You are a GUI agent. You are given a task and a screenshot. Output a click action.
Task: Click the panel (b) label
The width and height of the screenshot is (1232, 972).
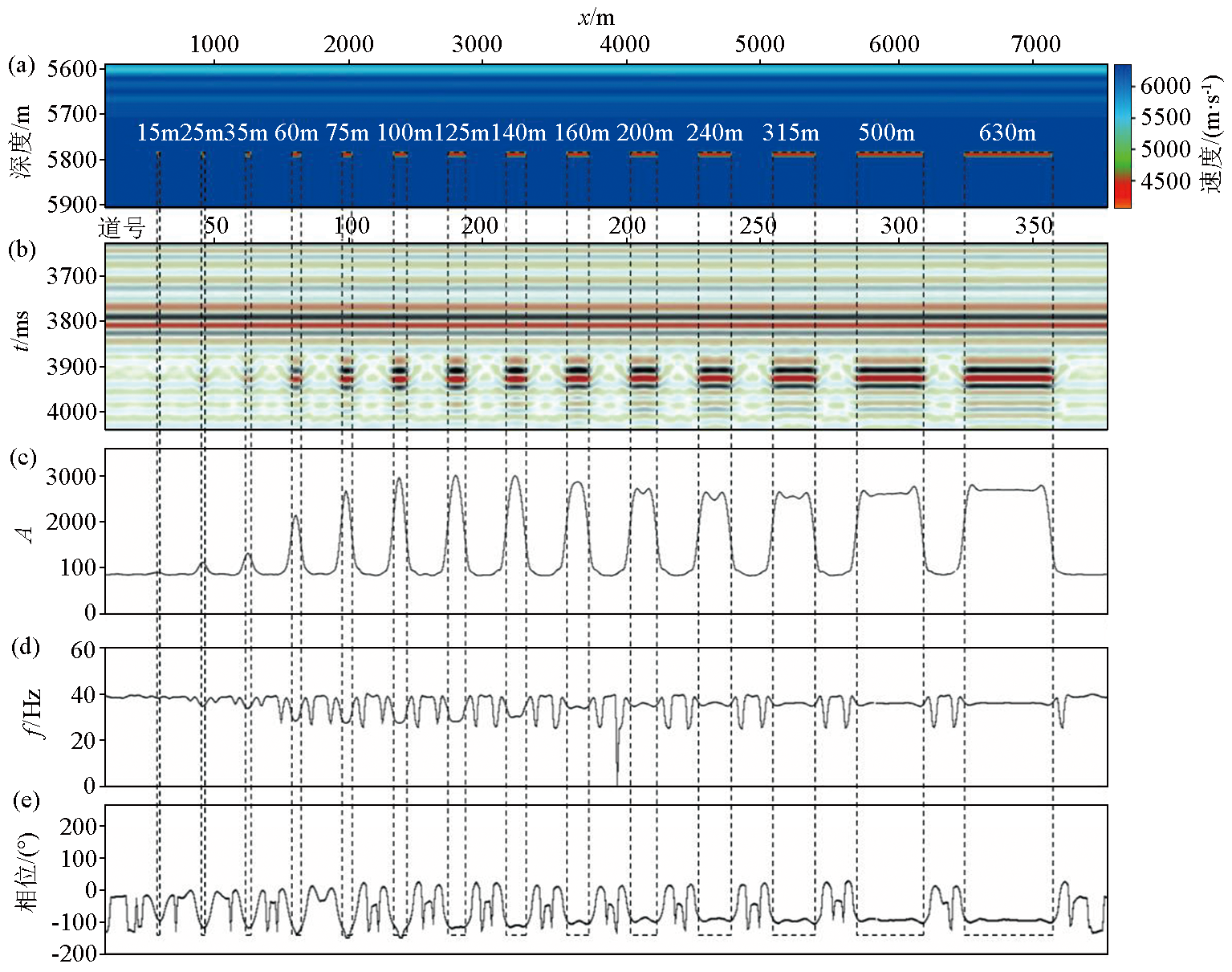pos(22,250)
